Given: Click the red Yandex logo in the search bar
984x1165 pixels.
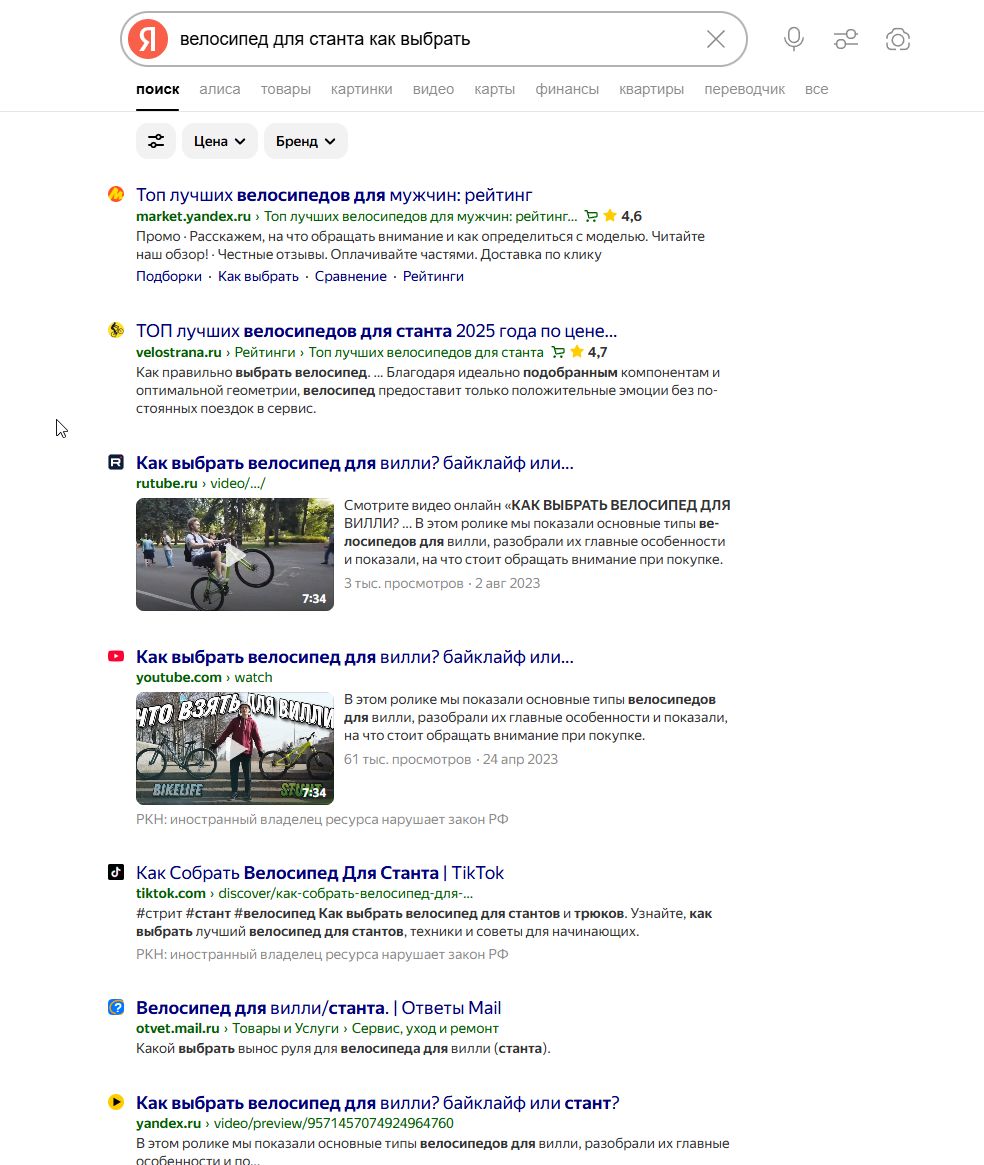Looking at the screenshot, I should tap(148, 39).
